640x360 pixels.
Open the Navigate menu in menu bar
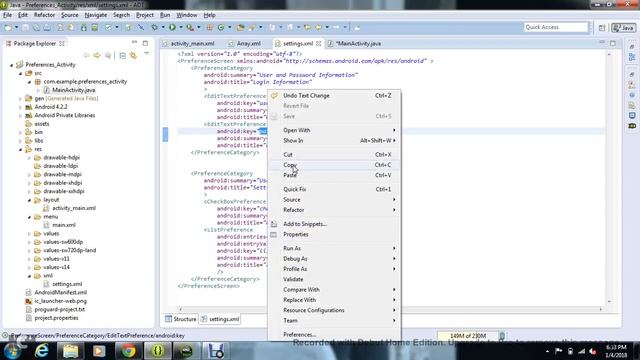96,15
